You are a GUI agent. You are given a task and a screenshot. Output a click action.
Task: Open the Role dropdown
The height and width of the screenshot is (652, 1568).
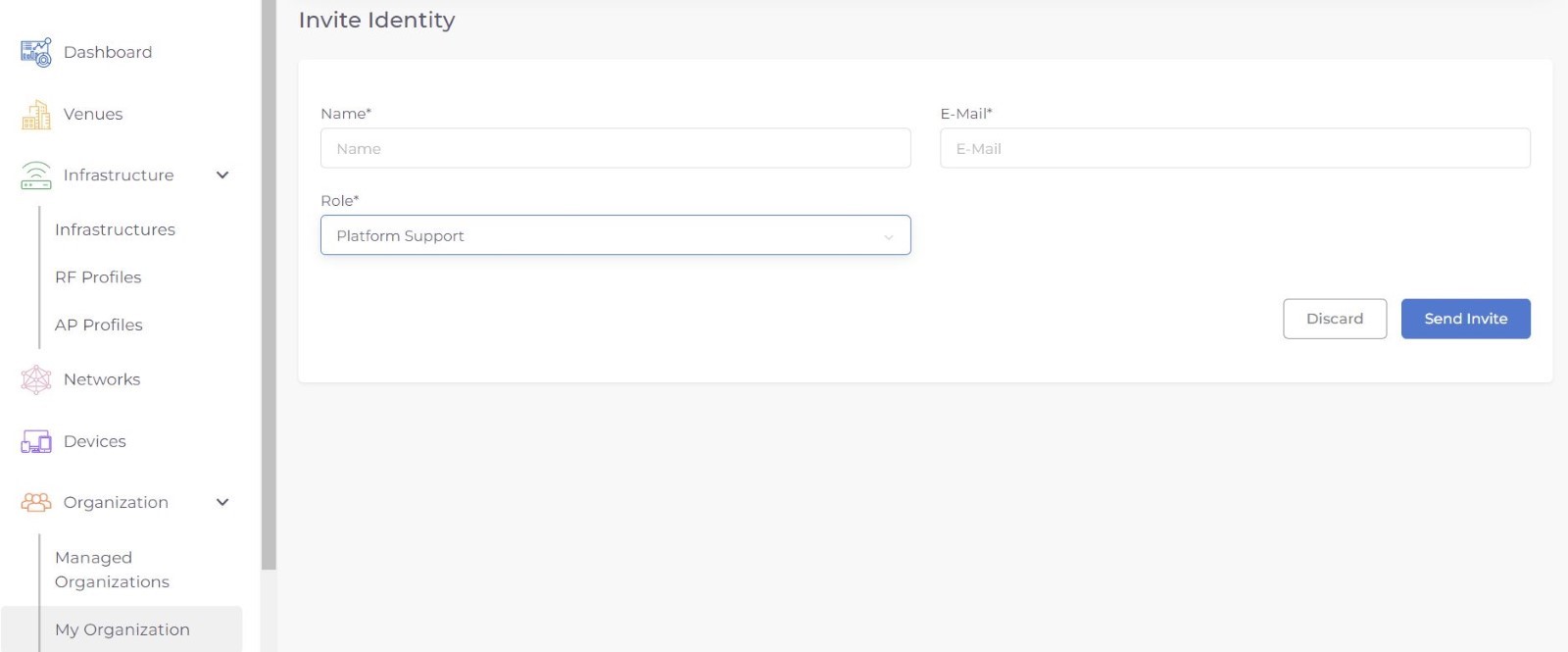click(615, 235)
